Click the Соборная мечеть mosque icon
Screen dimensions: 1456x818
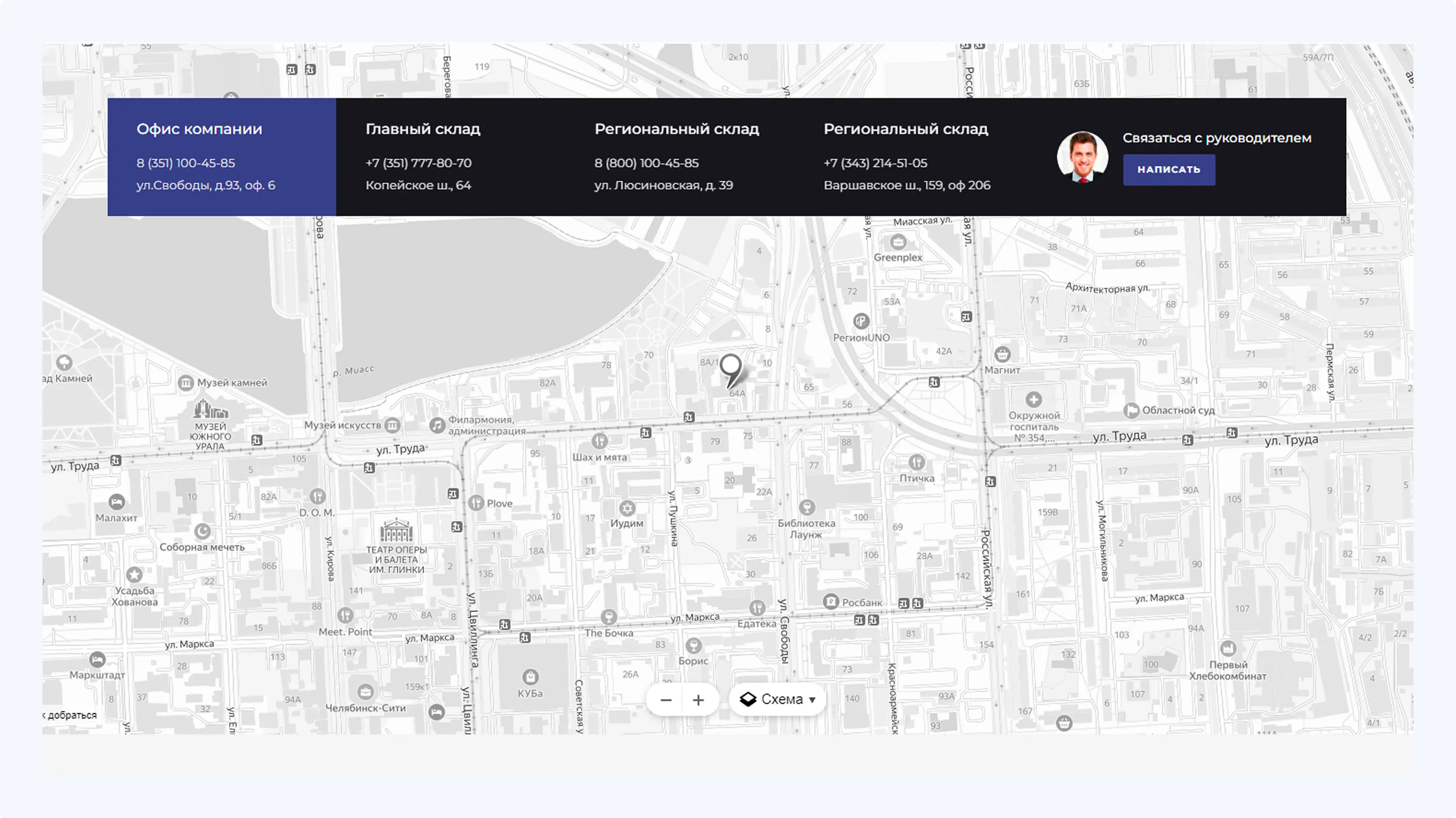pos(202,532)
